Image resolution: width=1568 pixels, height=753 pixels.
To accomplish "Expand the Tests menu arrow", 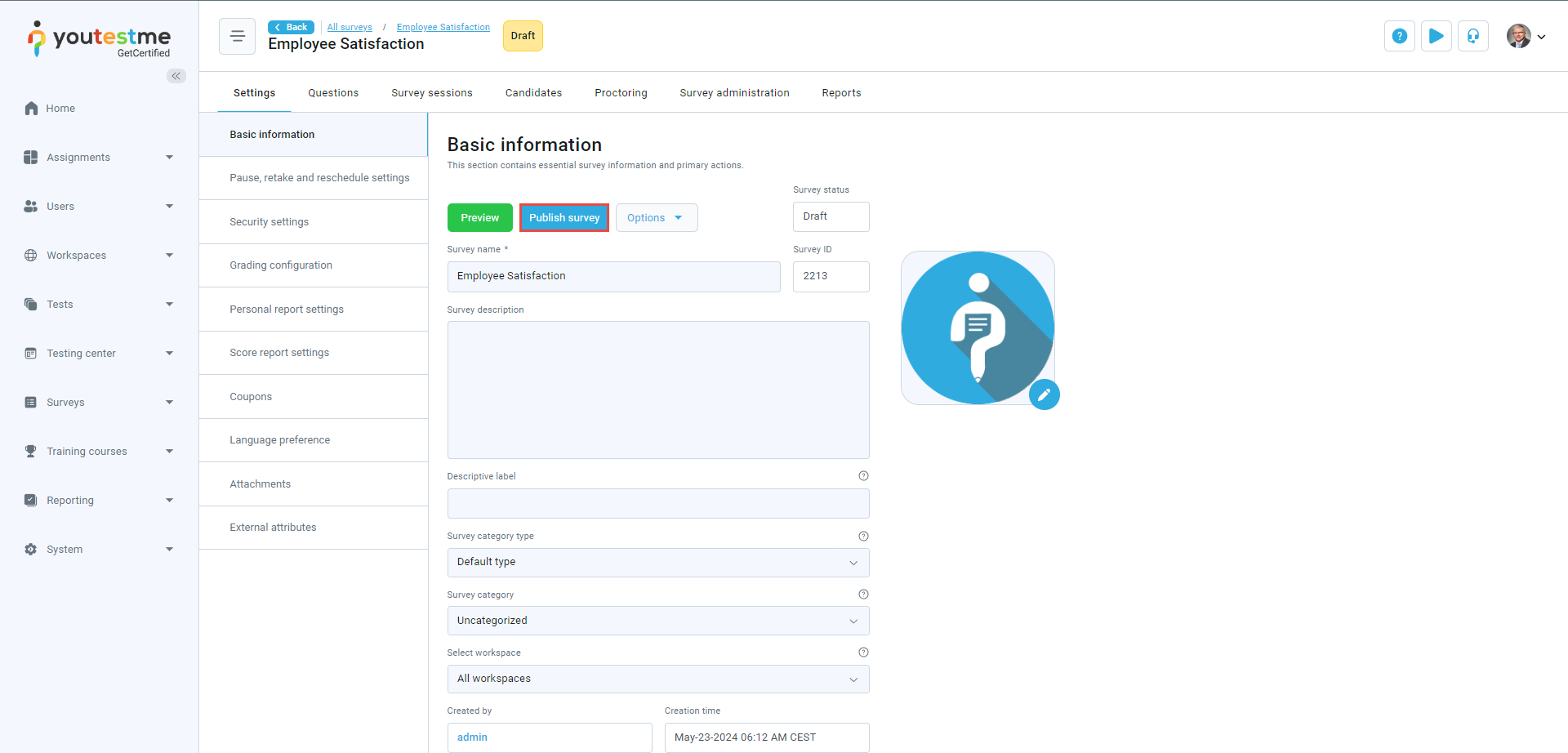I will 170,305.
